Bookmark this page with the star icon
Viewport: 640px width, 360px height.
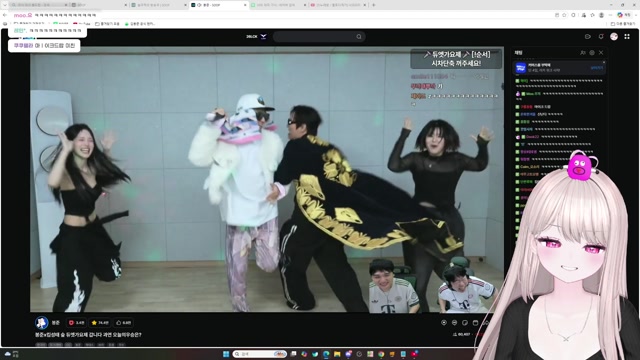pos(564,15)
